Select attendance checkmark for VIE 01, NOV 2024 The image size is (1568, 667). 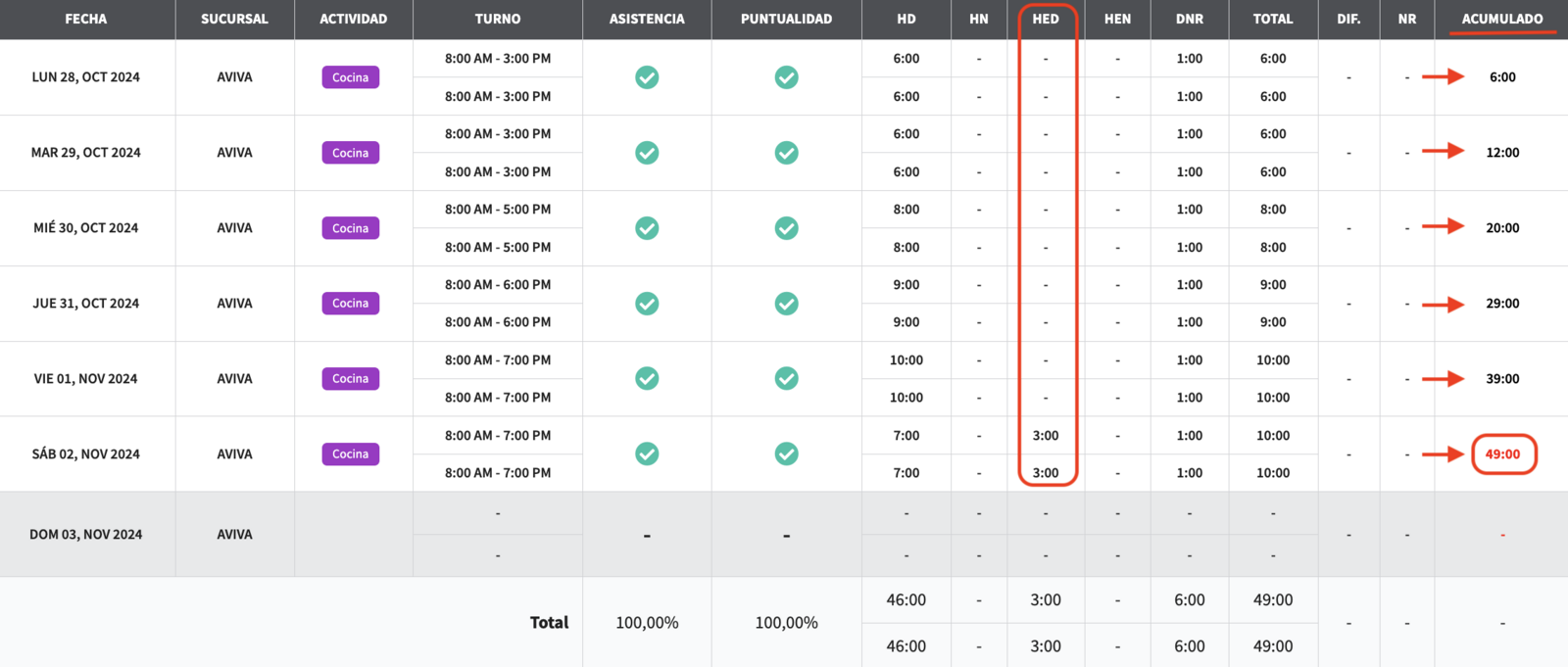(647, 378)
